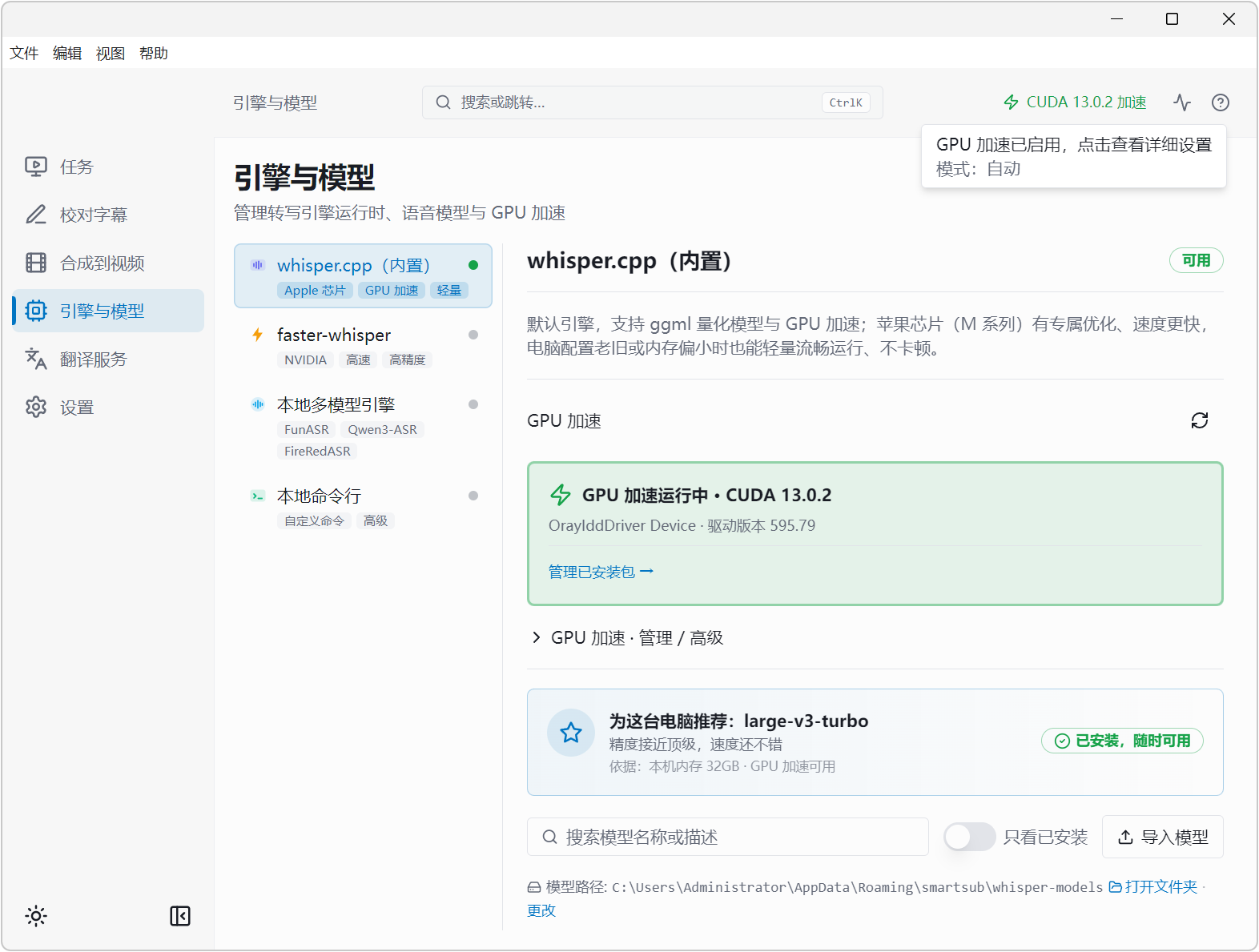This screenshot has width=1259, height=952.
Task: Open the 设置 settings page
Action: (108, 407)
